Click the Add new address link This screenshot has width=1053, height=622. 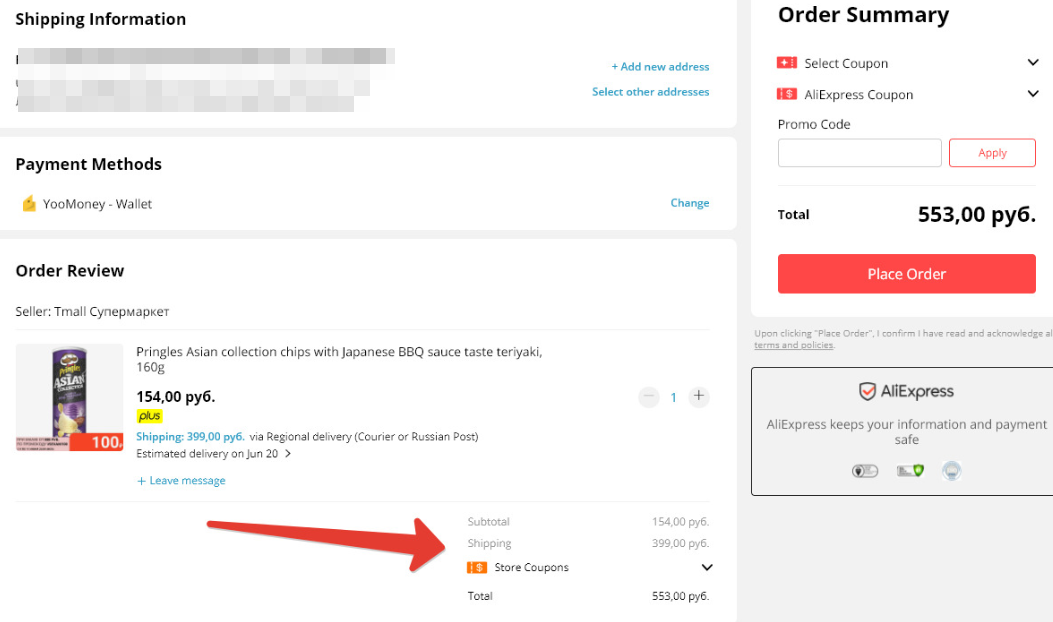(x=660, y=66)
